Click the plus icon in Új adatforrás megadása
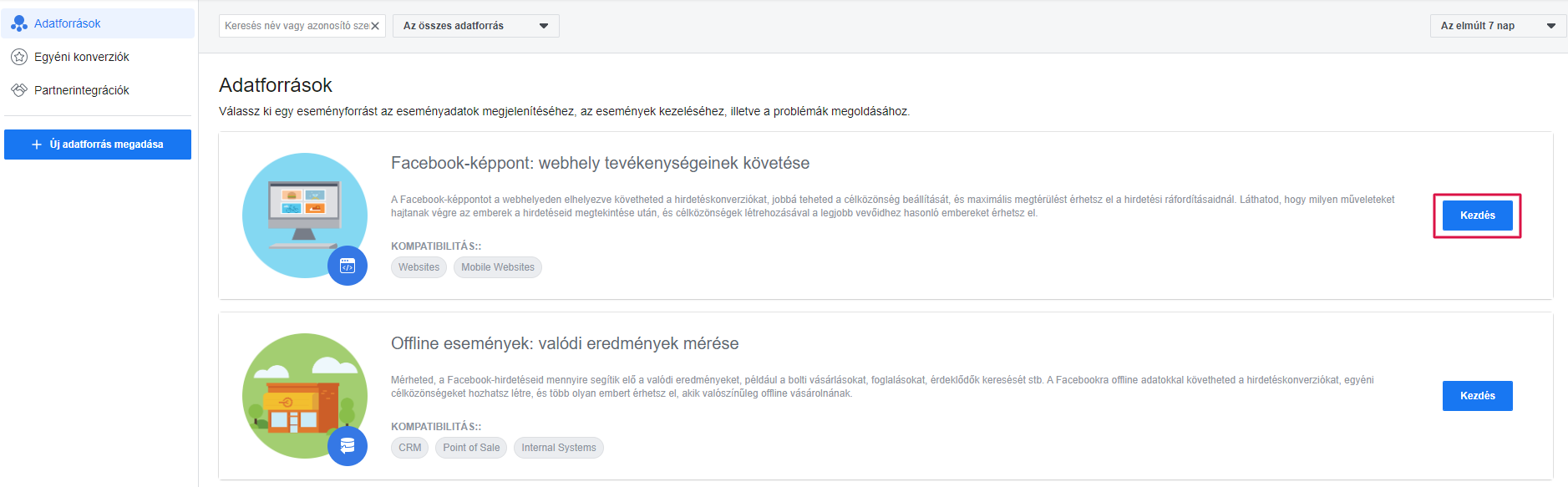This screenshot has height=487, width=1568. tap(37, 145)
